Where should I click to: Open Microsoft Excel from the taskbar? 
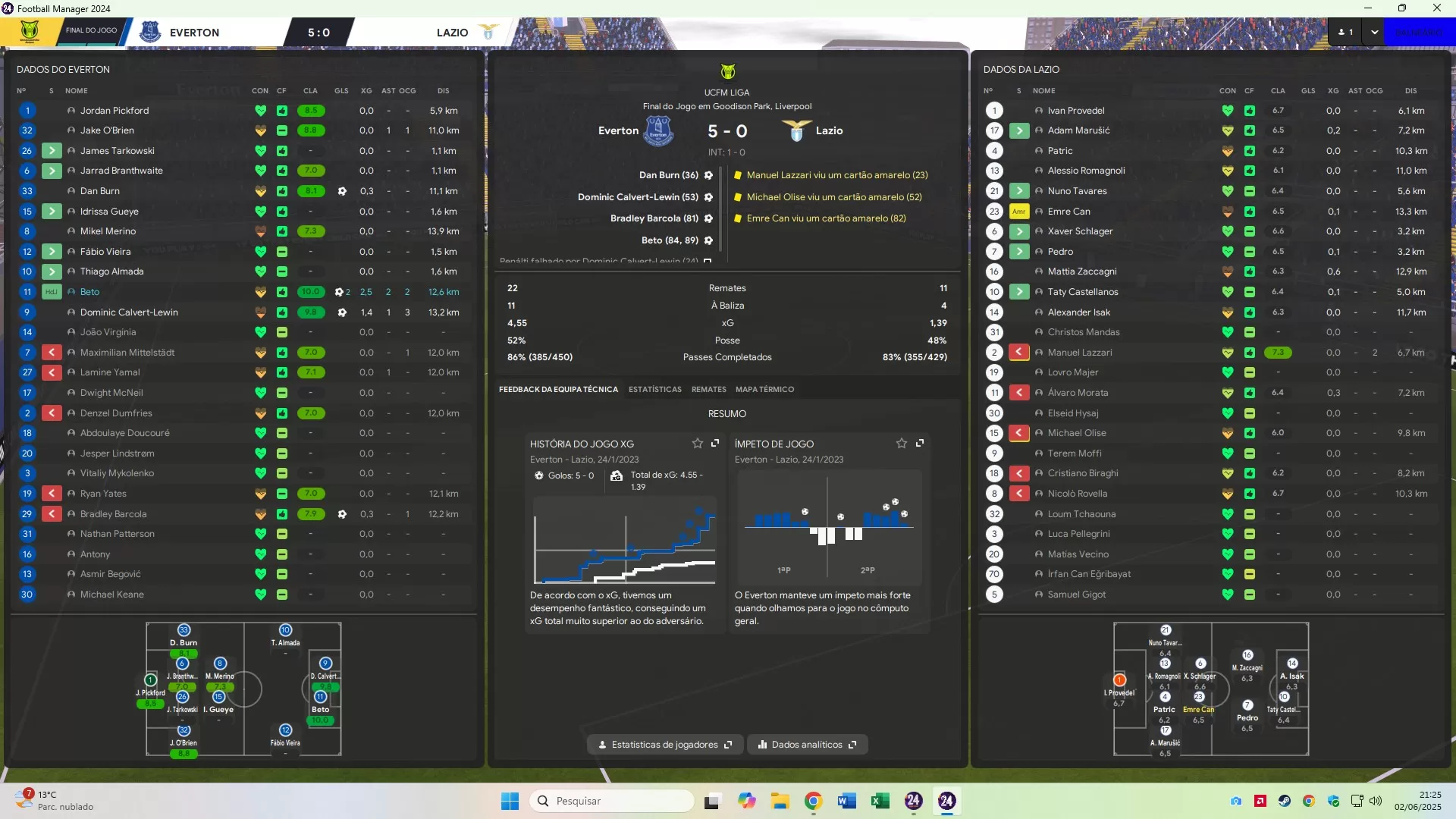click(x=880, y=801)
